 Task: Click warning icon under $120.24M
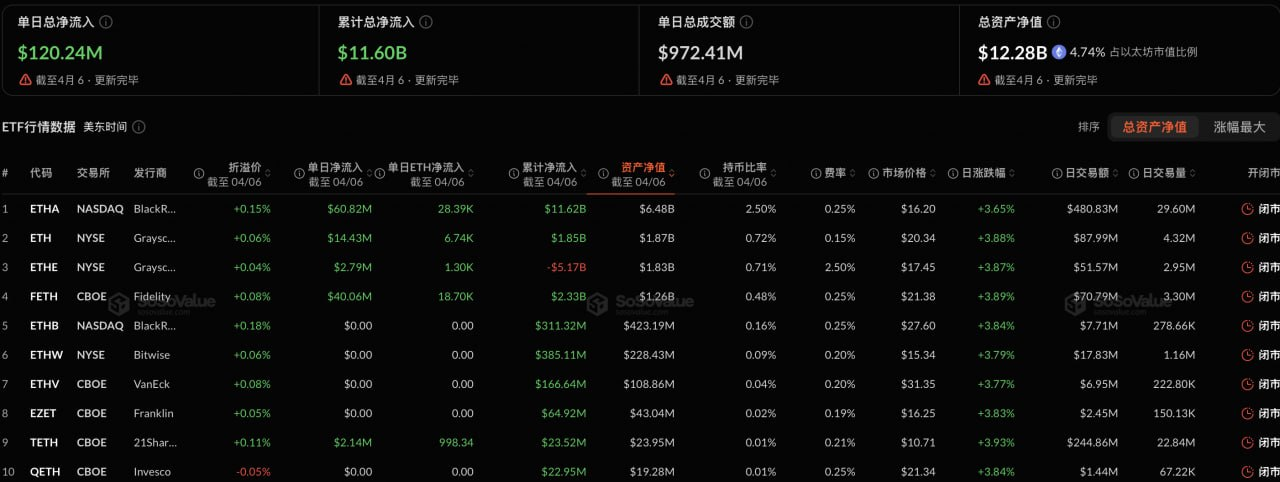[x=24, y=80]
